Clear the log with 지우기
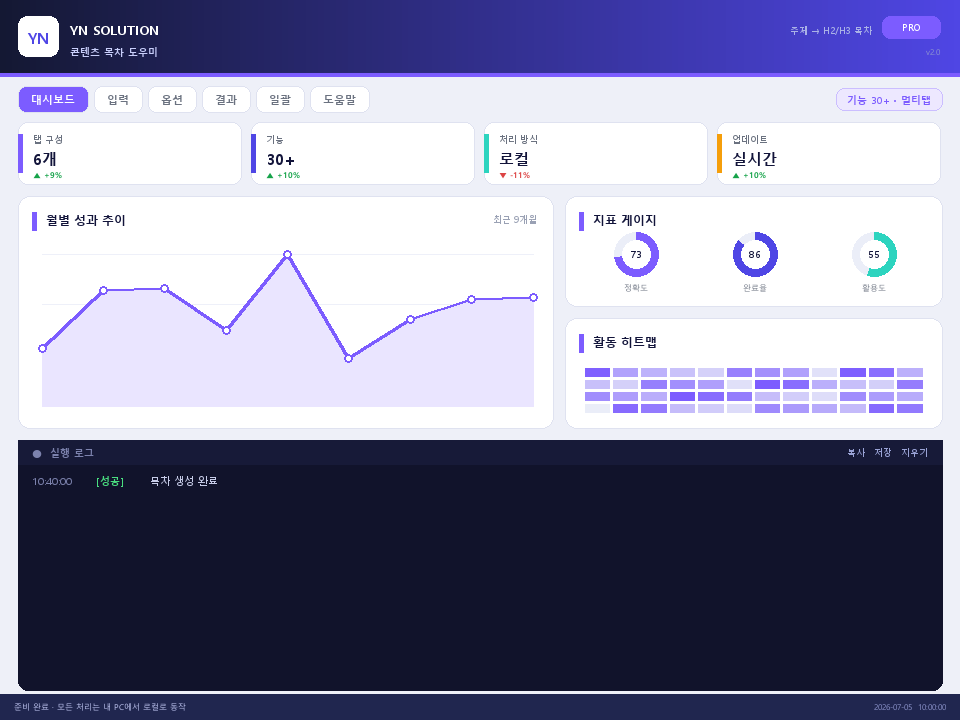This screenshot has width=960, height=720. click(x=915, y=452)
